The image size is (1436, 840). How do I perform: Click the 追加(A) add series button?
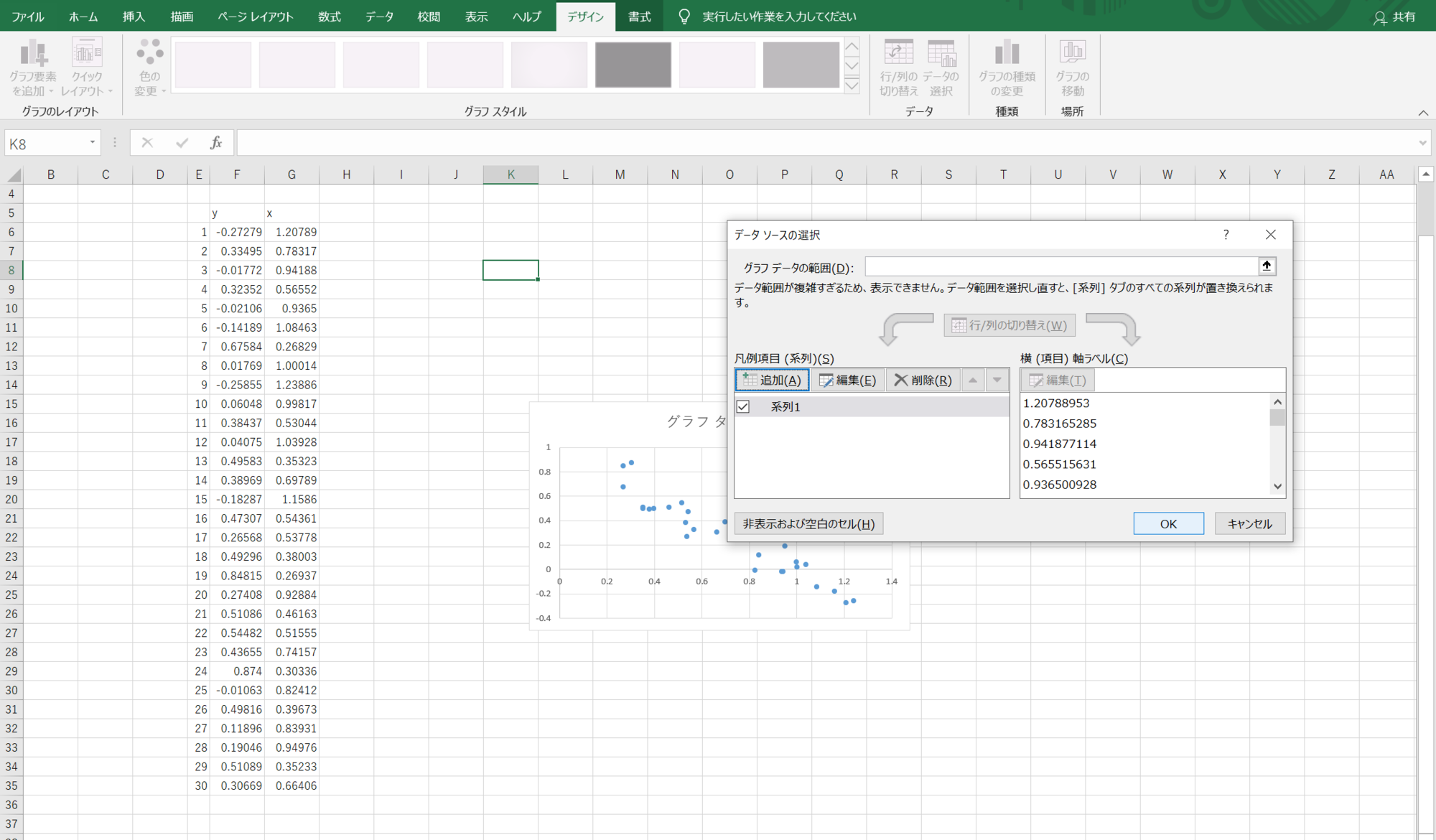[772, 380]
